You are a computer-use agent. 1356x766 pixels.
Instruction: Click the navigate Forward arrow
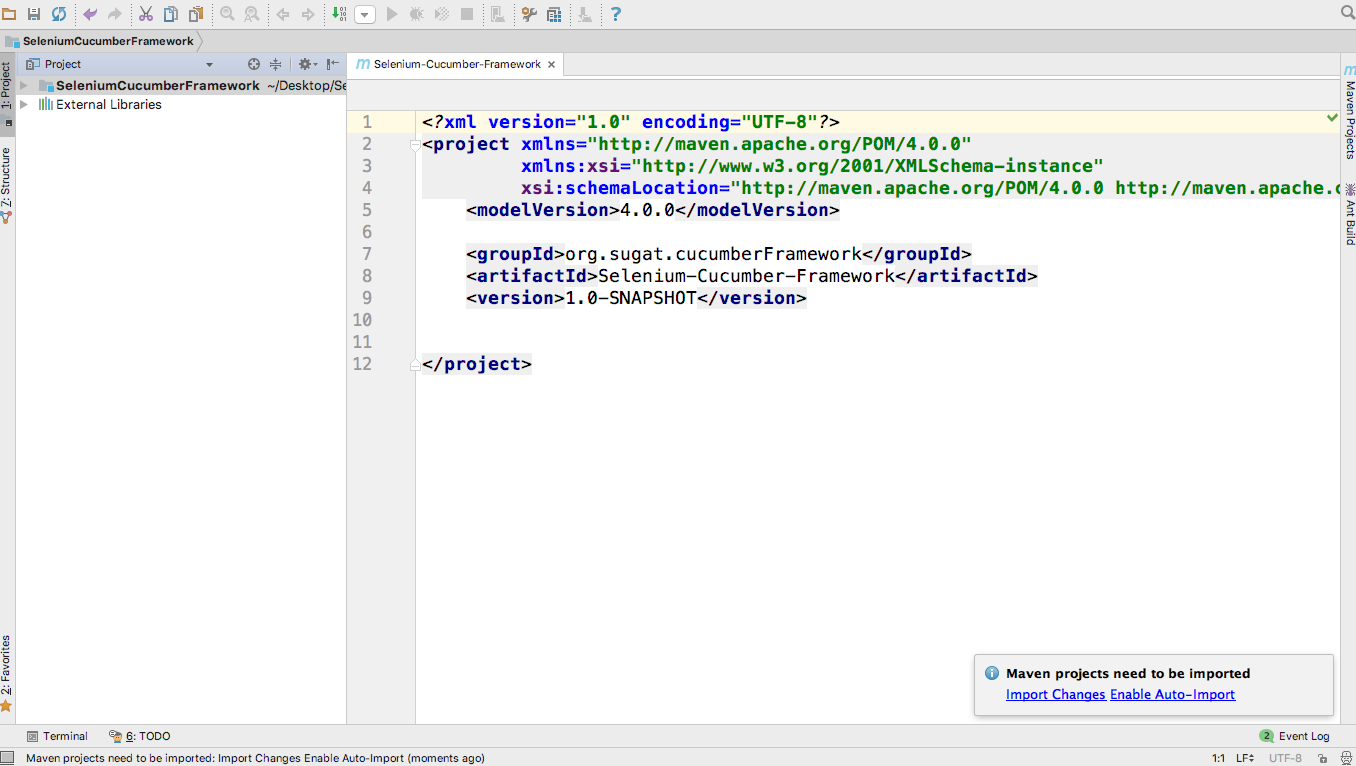[x=308, y=14]
